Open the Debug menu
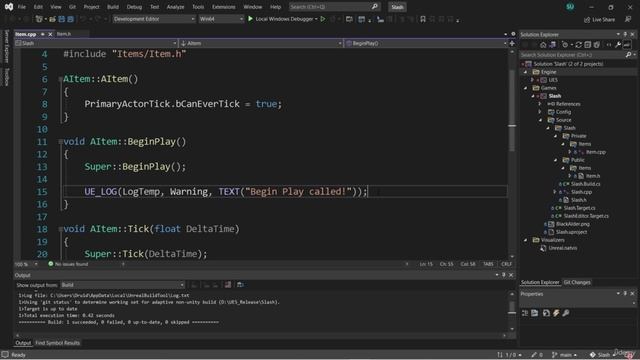 pyautogui.click(x=134, y=7)
